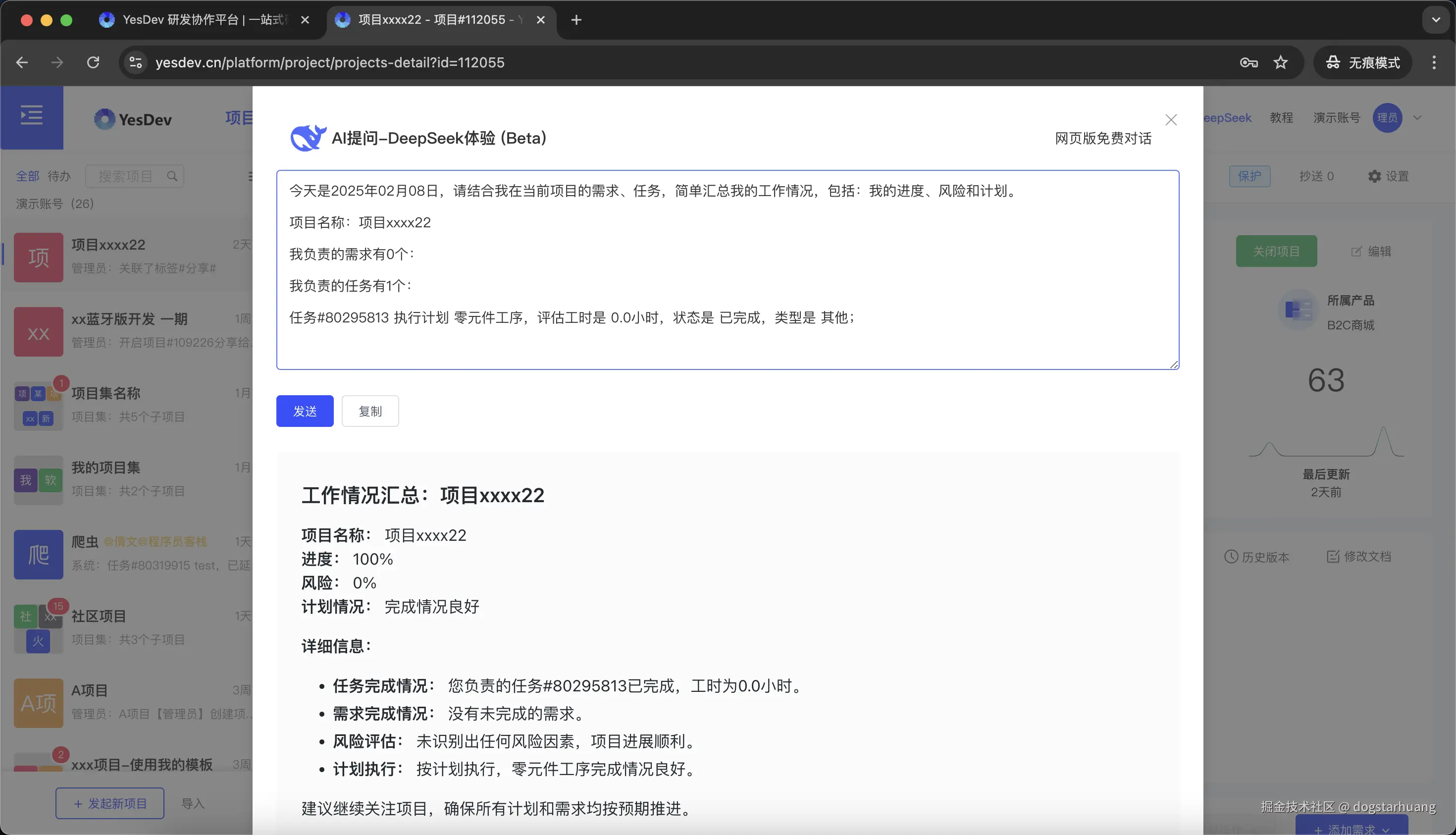Click the reload icon in the browser toolbar
This screenshot has height=835, width=1456.
pos(92,62)
